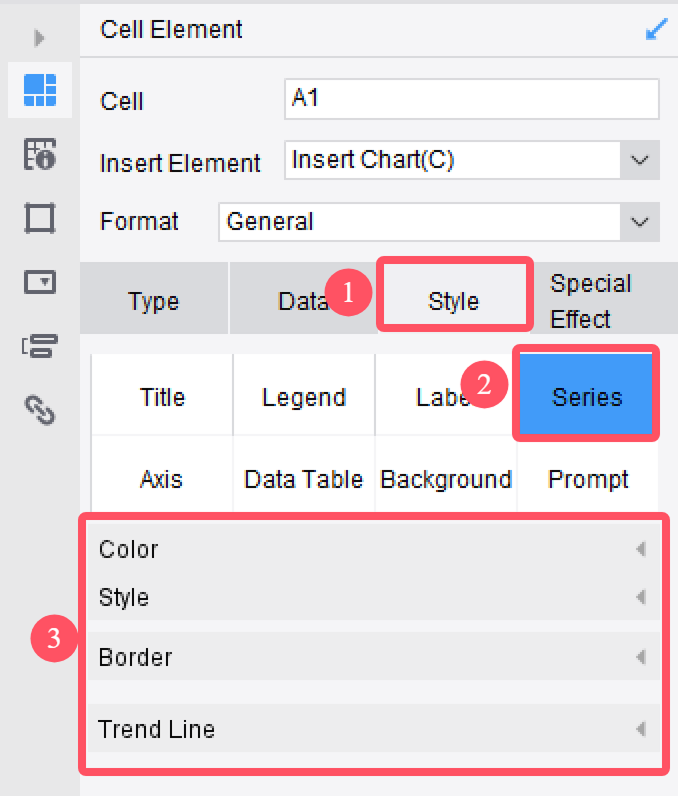Open the Data Table settings
The image size is (678, 796).
coord(304,479)
